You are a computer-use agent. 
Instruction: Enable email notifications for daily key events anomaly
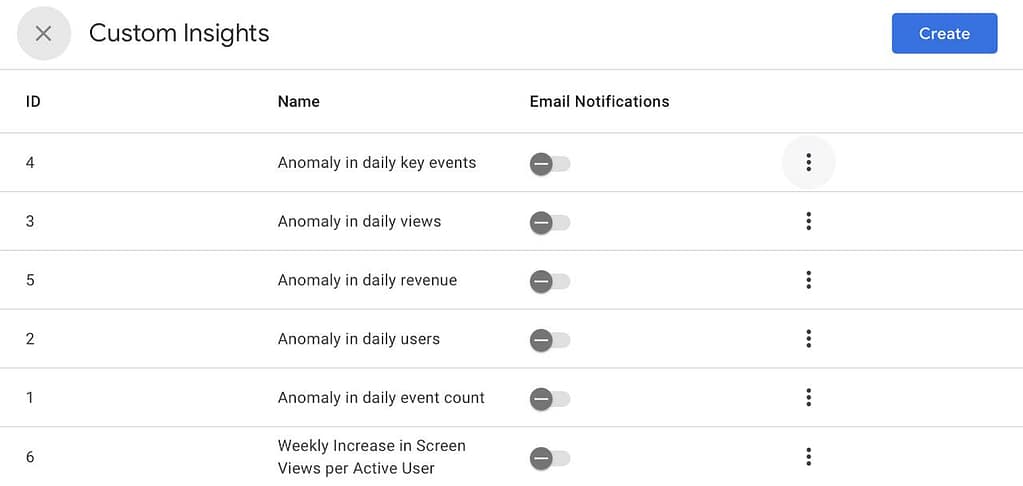click(x=549, y=164)
